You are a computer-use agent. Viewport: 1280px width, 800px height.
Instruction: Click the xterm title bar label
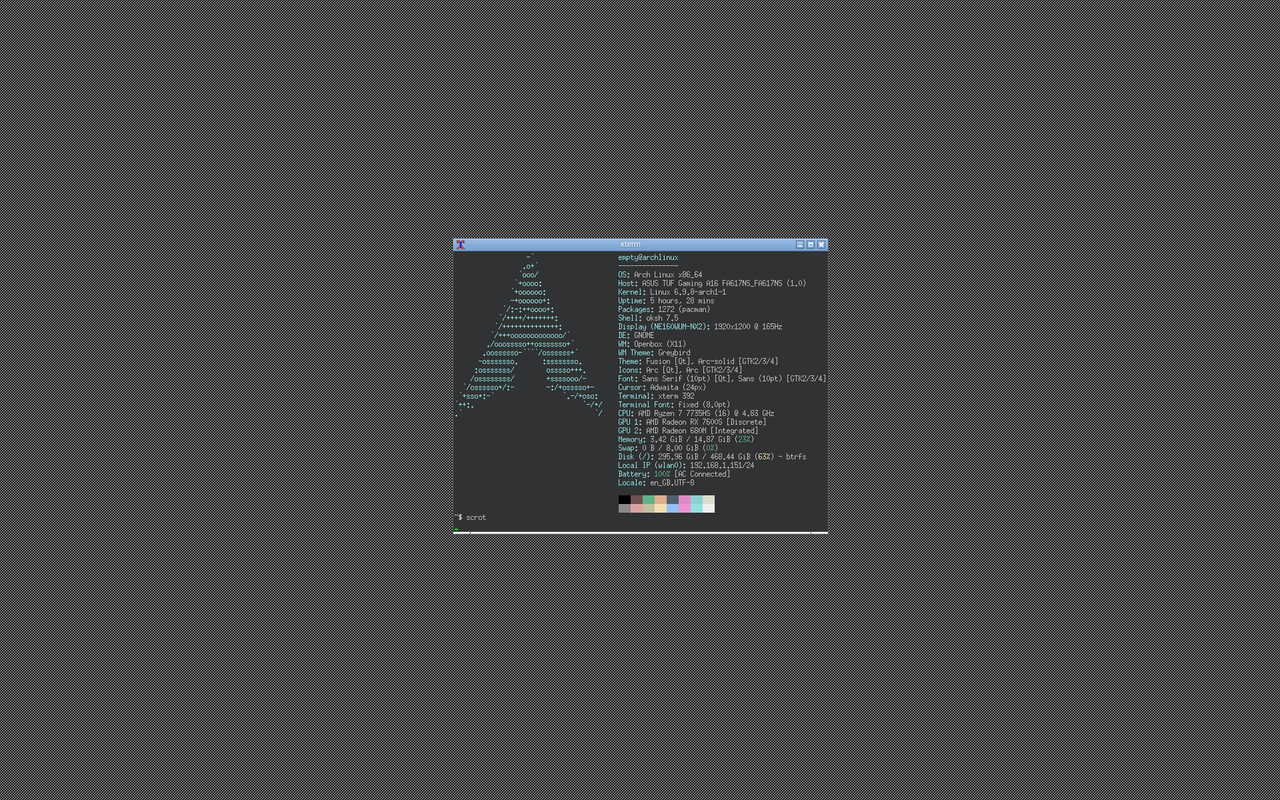tap(630, 244)
